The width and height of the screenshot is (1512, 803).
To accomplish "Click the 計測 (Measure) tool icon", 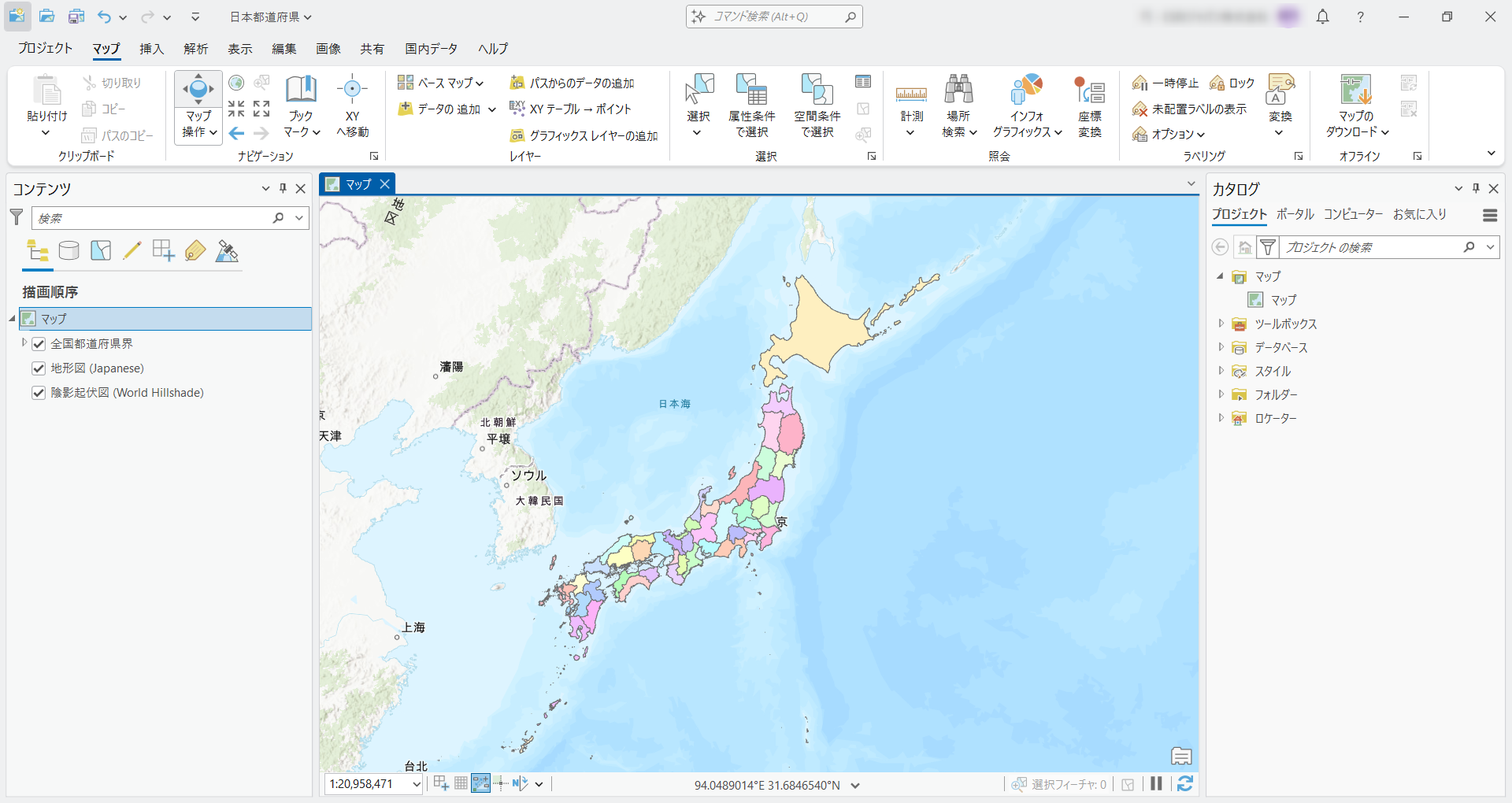I will click(911, 94).
